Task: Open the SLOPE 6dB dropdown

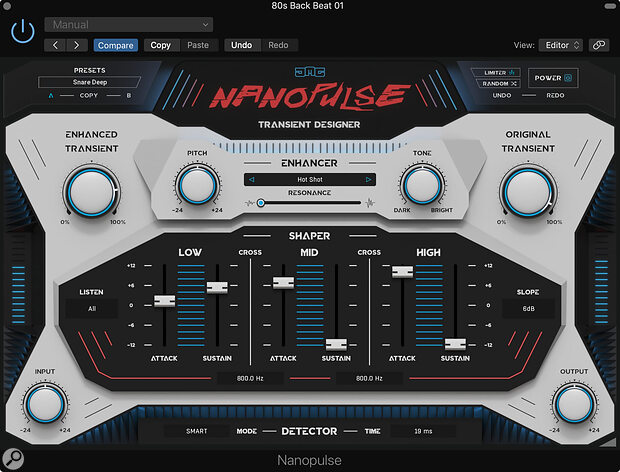Action: pos(528,309)
